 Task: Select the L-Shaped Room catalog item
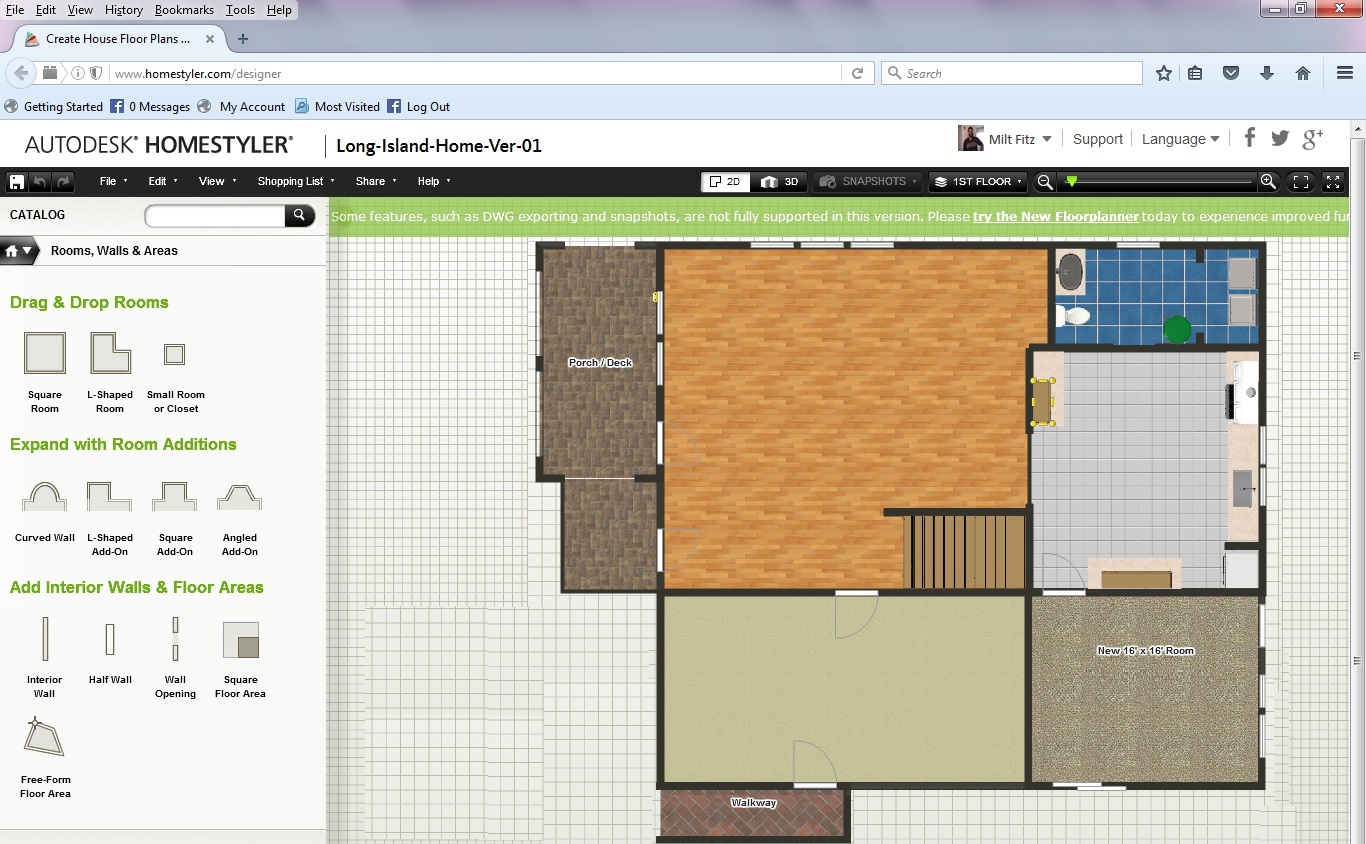(110, 353)
